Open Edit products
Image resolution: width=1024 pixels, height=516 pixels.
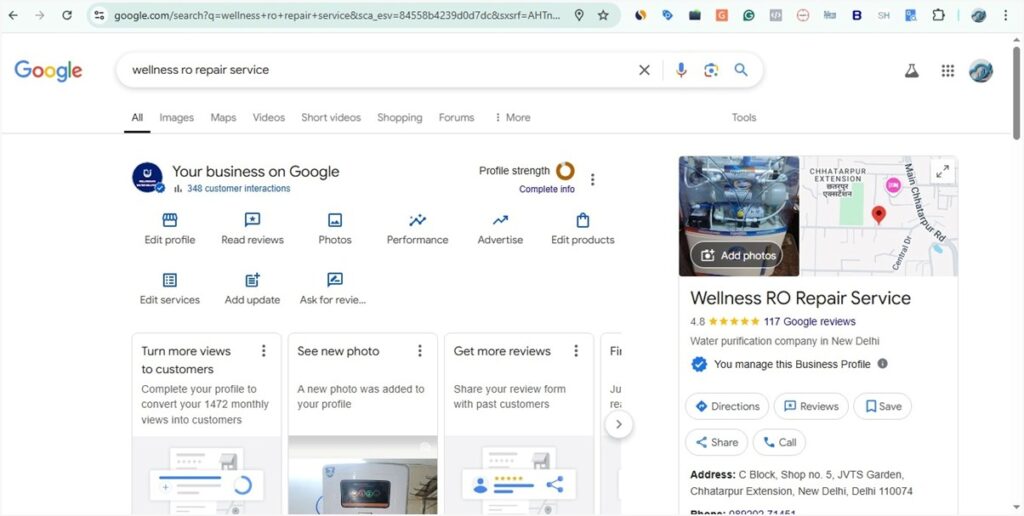(x=583, y=229)
